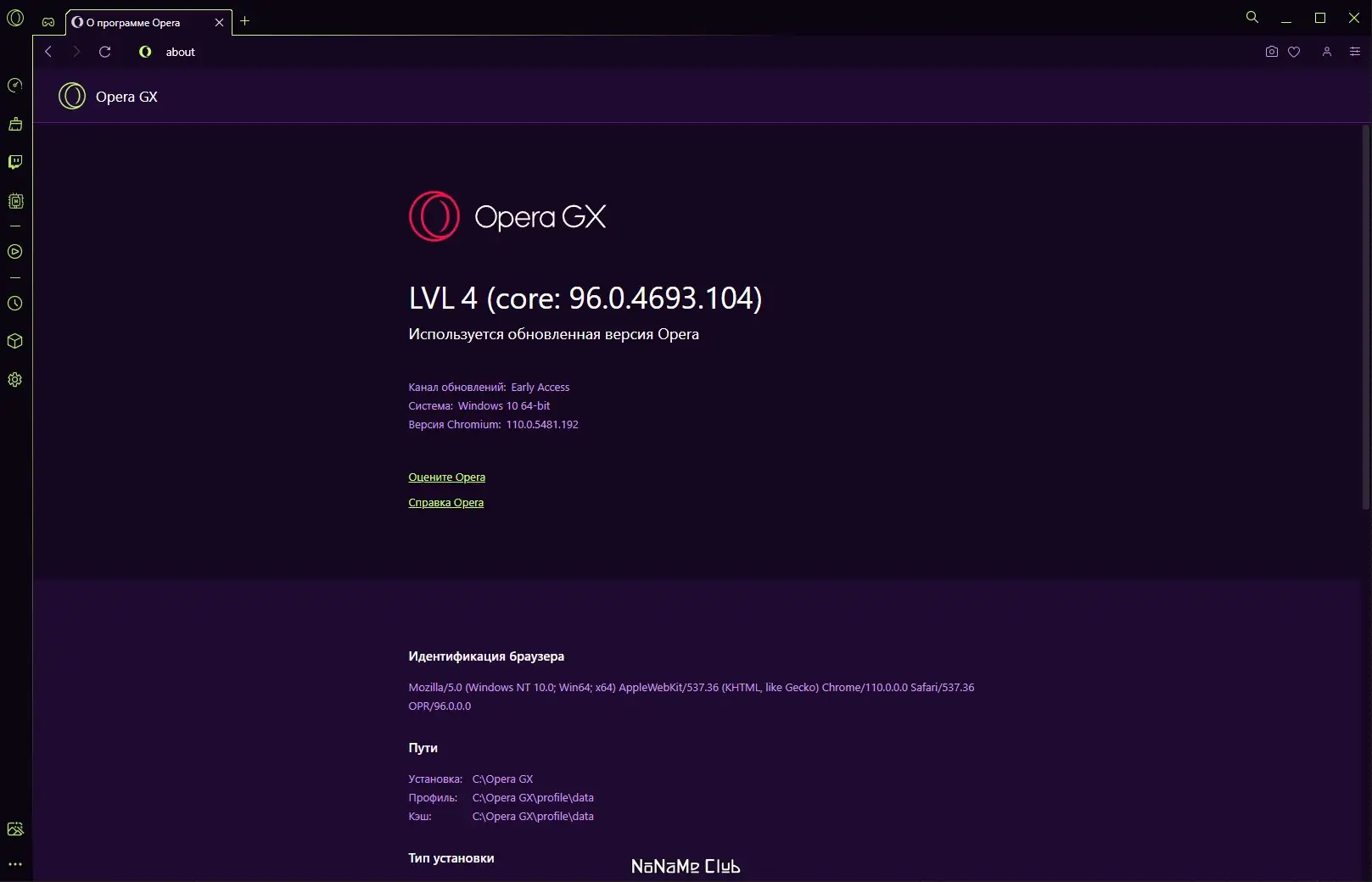Go forward to the next page
This screenshot has width=1372, height=882.
76,52
